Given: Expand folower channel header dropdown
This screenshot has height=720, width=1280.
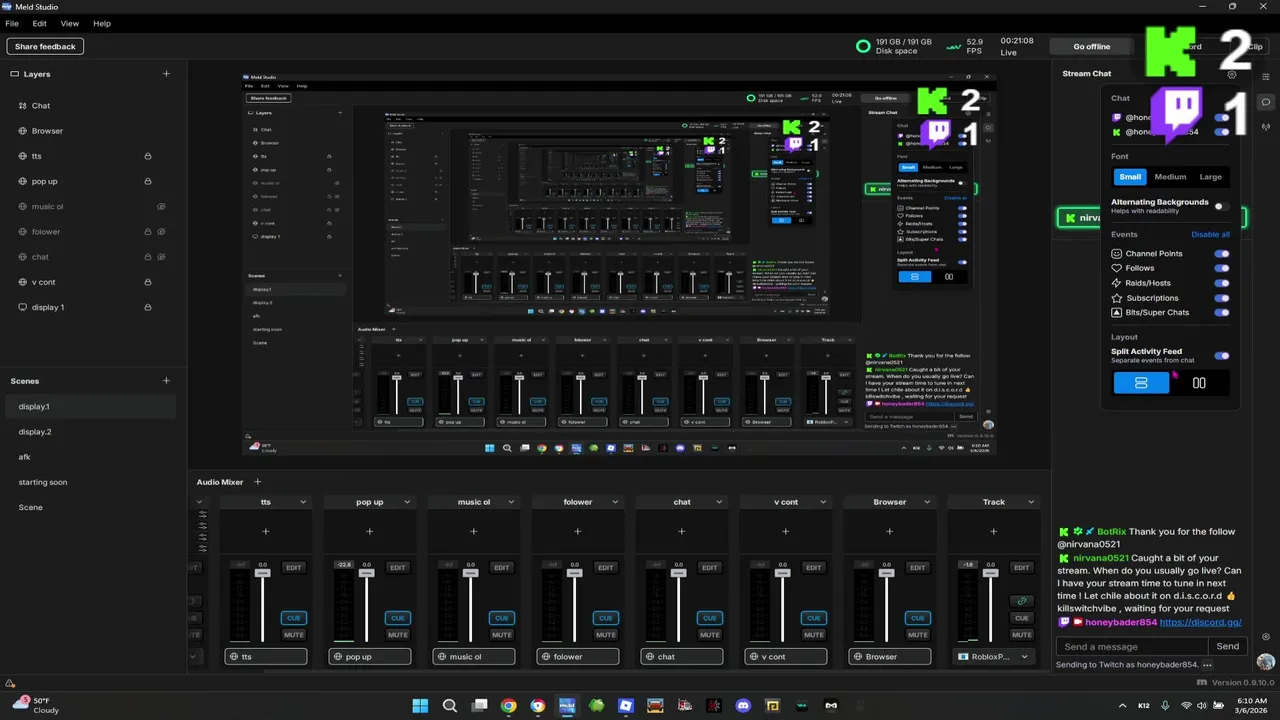Looking at the screenshot, I should pos(615,502).
